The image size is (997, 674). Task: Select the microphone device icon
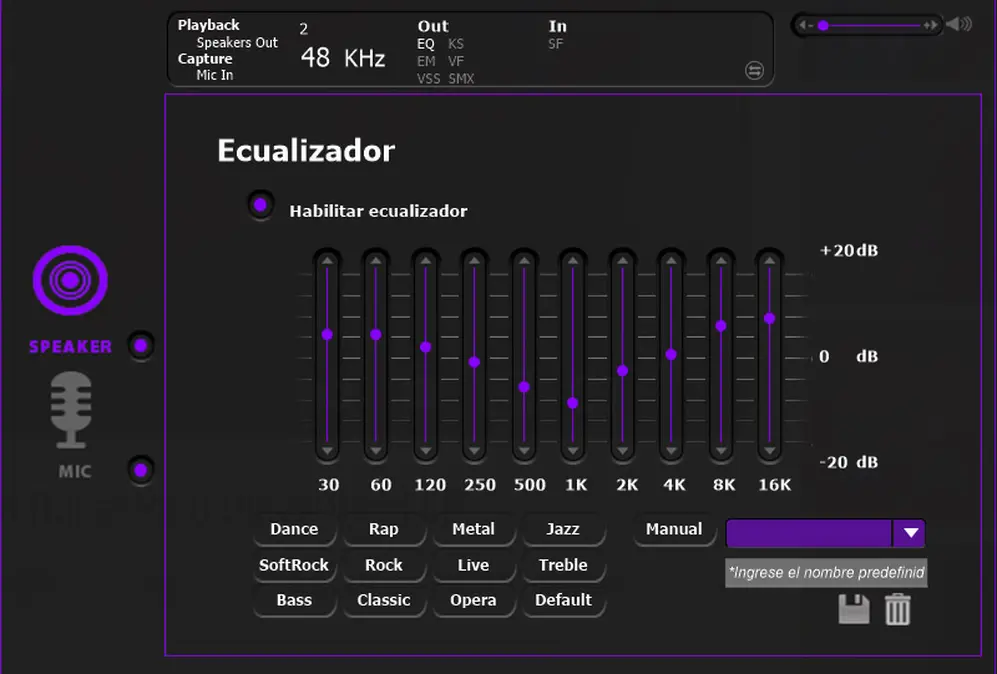pos(71,410)
